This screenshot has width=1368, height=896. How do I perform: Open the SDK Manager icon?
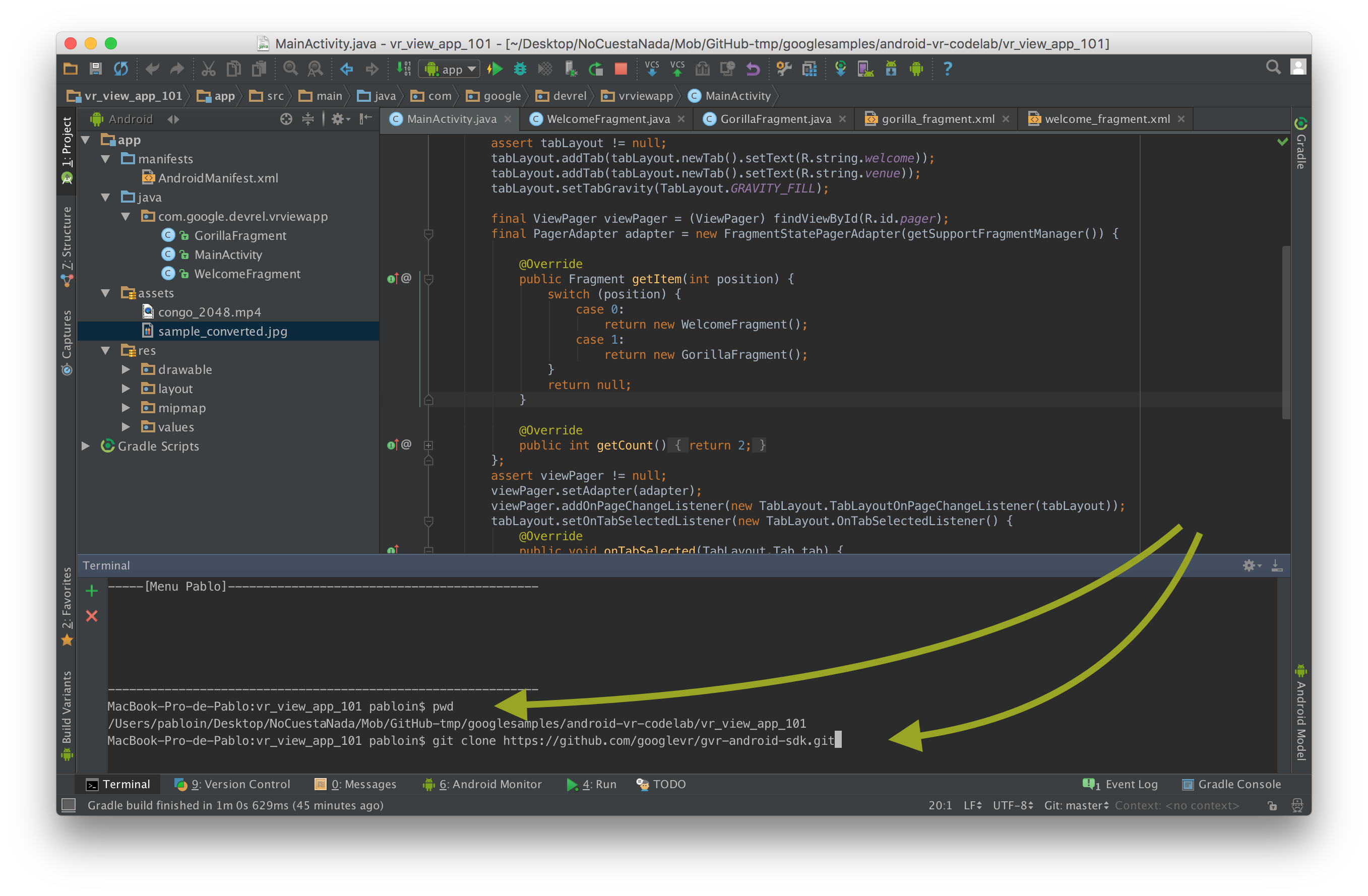pyautogui.click(x=891, y=69)
